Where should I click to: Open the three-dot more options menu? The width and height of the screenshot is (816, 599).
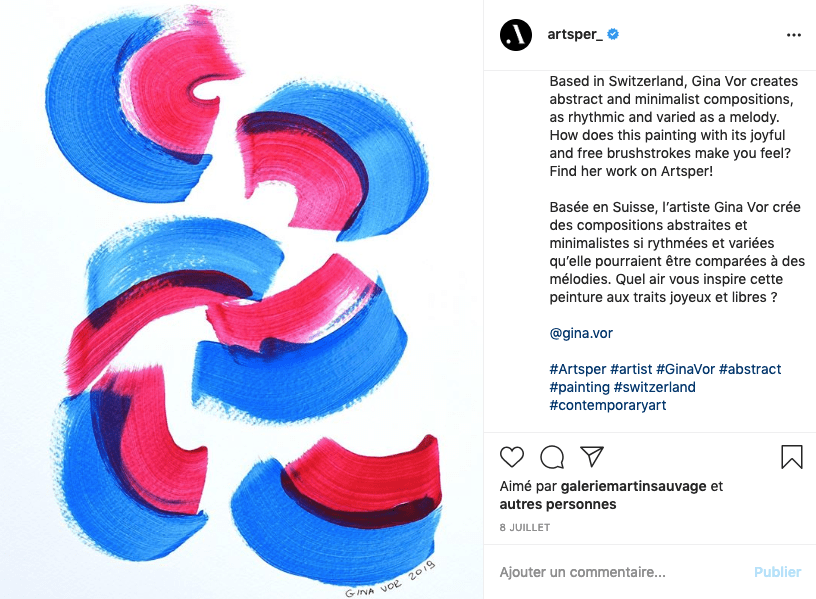[794, 35]
